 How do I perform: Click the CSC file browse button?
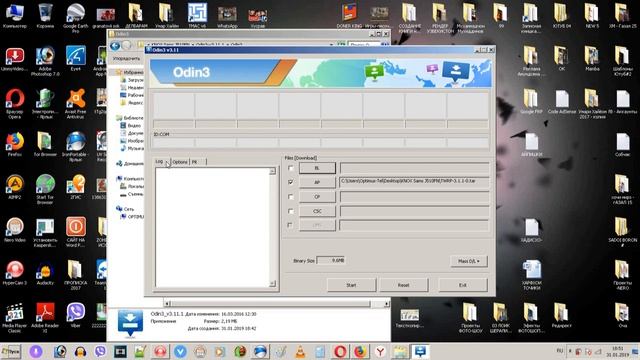[x=317, y=211]
